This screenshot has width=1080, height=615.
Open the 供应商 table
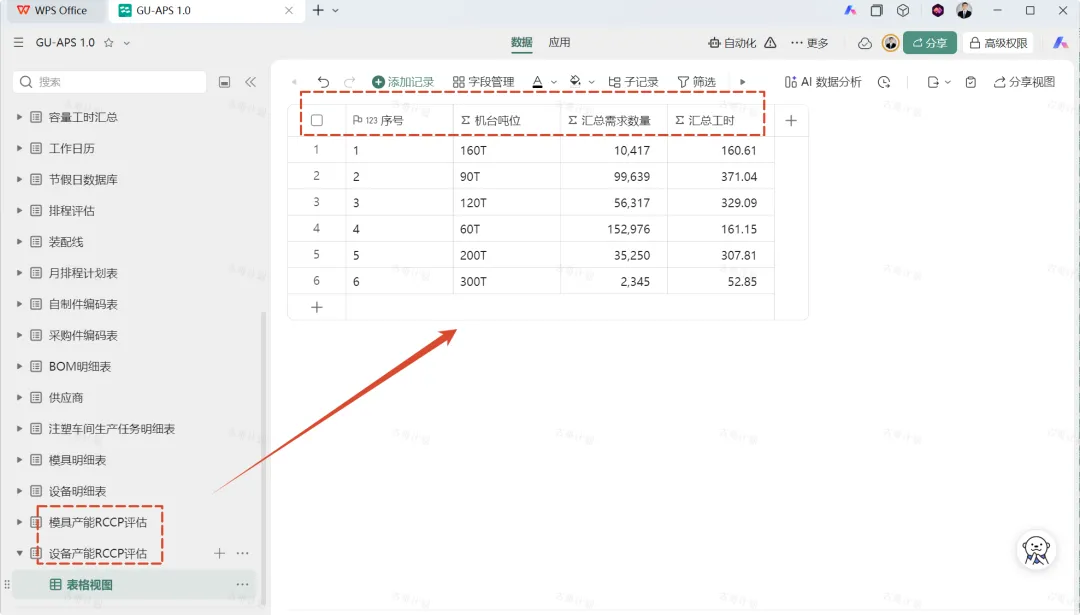click(x=65, y=397)
